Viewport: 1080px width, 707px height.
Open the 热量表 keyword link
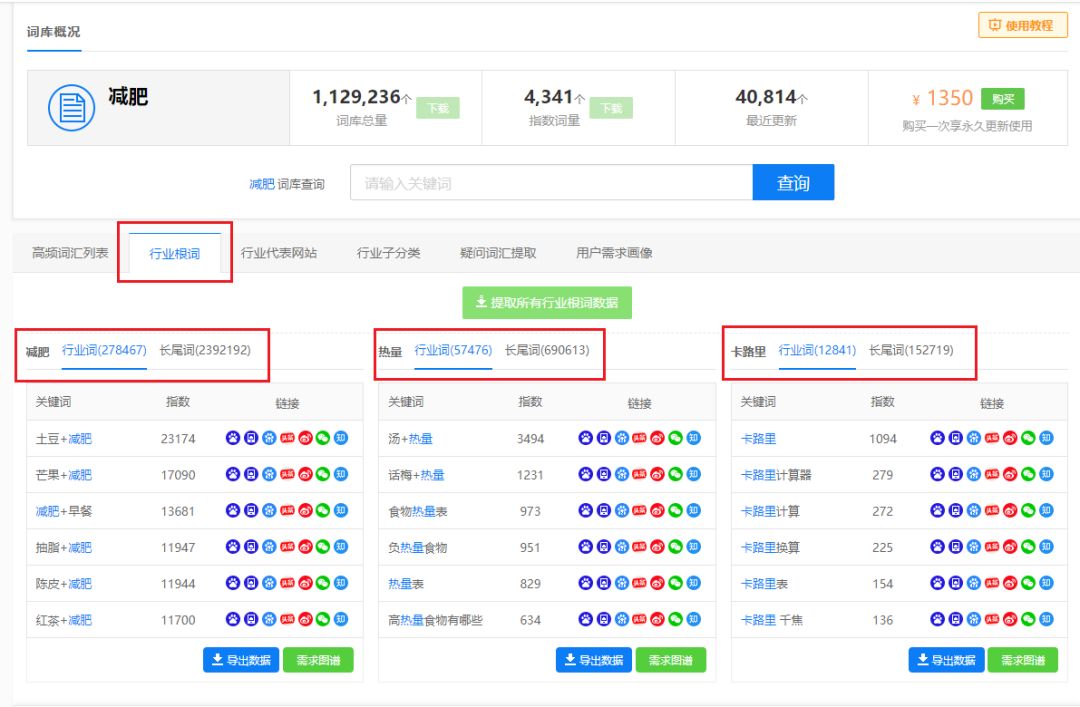point(406,584)
